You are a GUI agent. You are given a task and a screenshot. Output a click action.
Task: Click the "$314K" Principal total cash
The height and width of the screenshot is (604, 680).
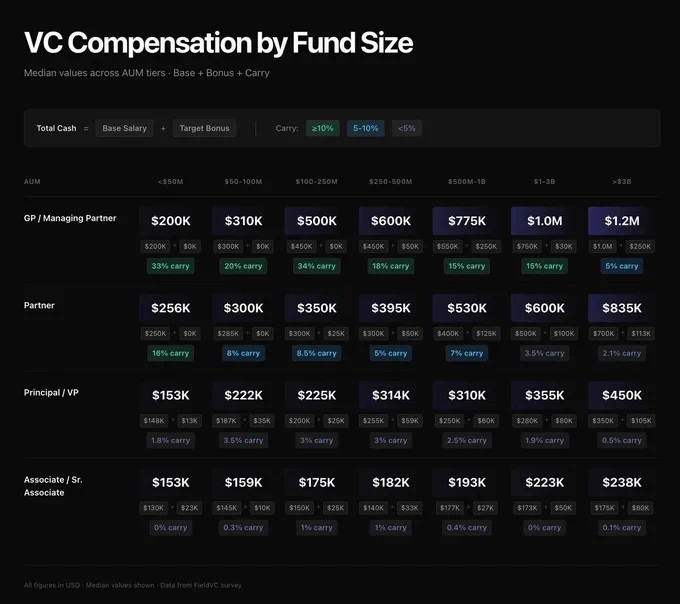tap(391, 395)
